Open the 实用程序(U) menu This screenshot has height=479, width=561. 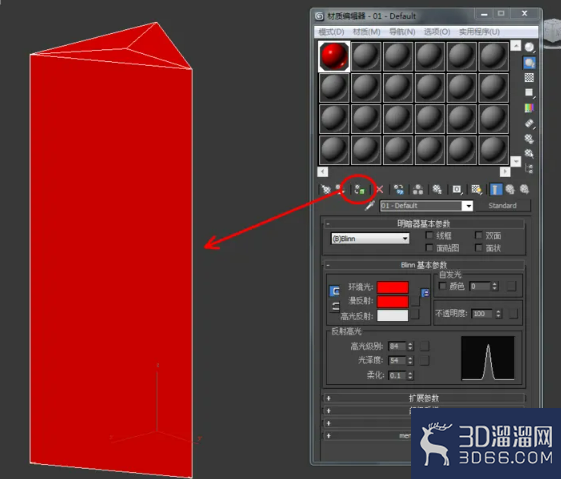[x=479, y=32]
